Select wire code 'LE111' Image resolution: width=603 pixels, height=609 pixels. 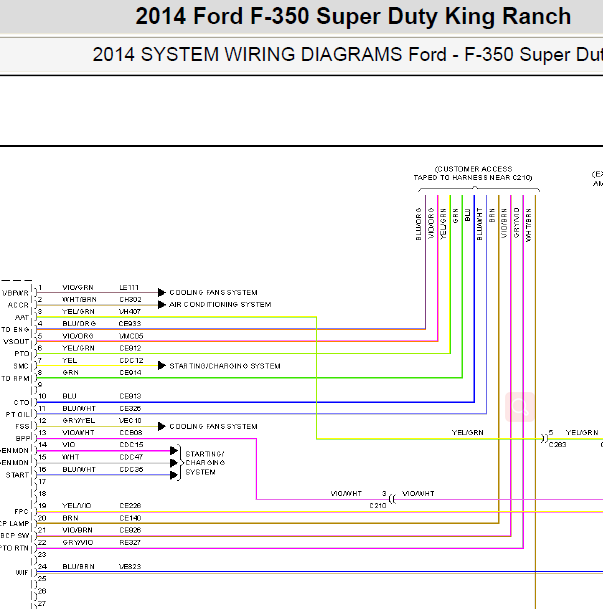pos(129,287)
